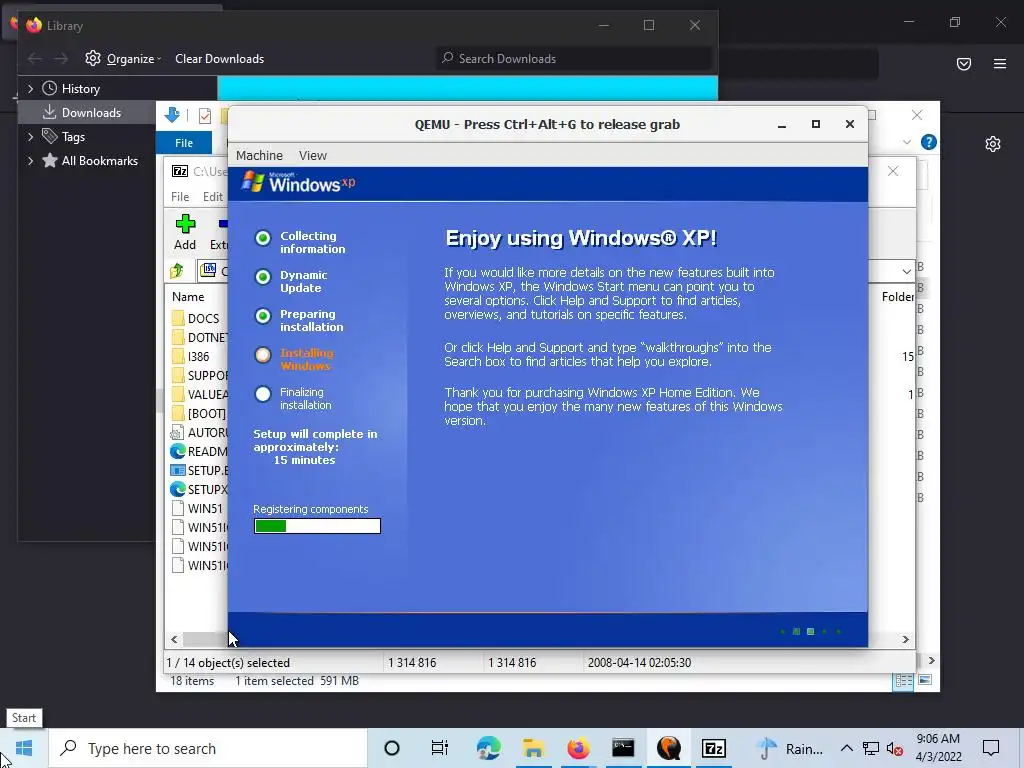Click the Firefox settings gear icon
Image resolution: width=1024 pixels, height=768 pixels.
point(993,144)
